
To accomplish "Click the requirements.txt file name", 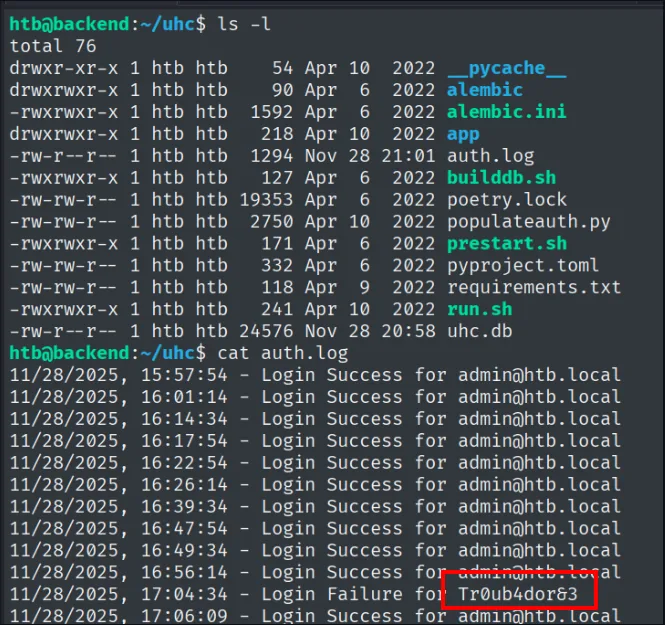I will coord(534,288).
